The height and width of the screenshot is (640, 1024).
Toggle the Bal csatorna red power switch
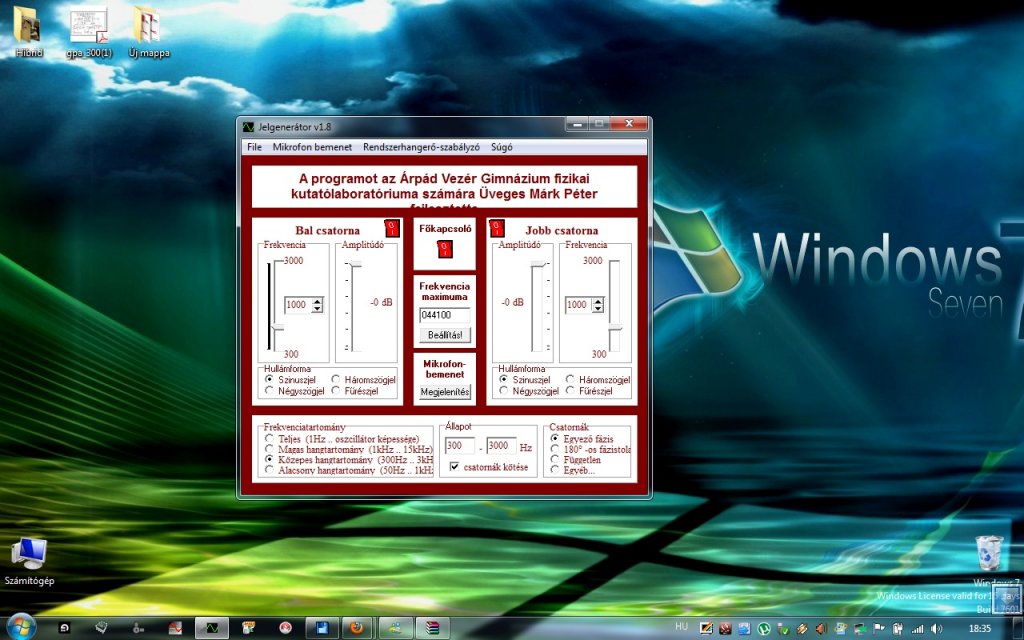(x=392, y=228)
